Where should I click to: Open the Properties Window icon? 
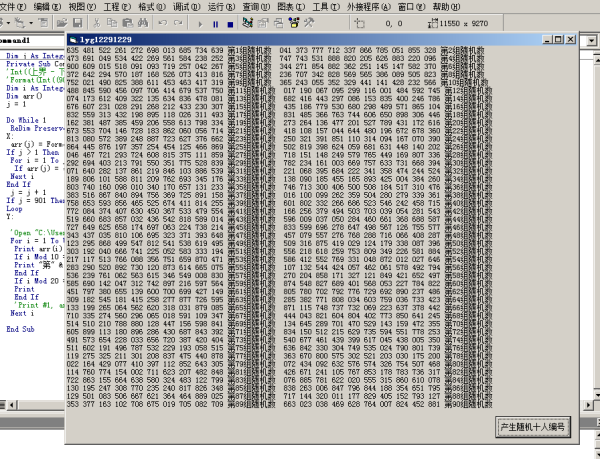point(263,23)
